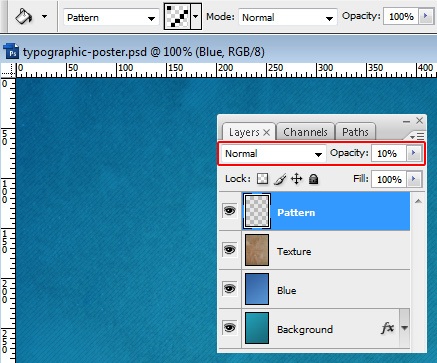The height and width of the screenshot is (363, 437).
Task: Open the pattern picker arrow
Action: (196, 16)
